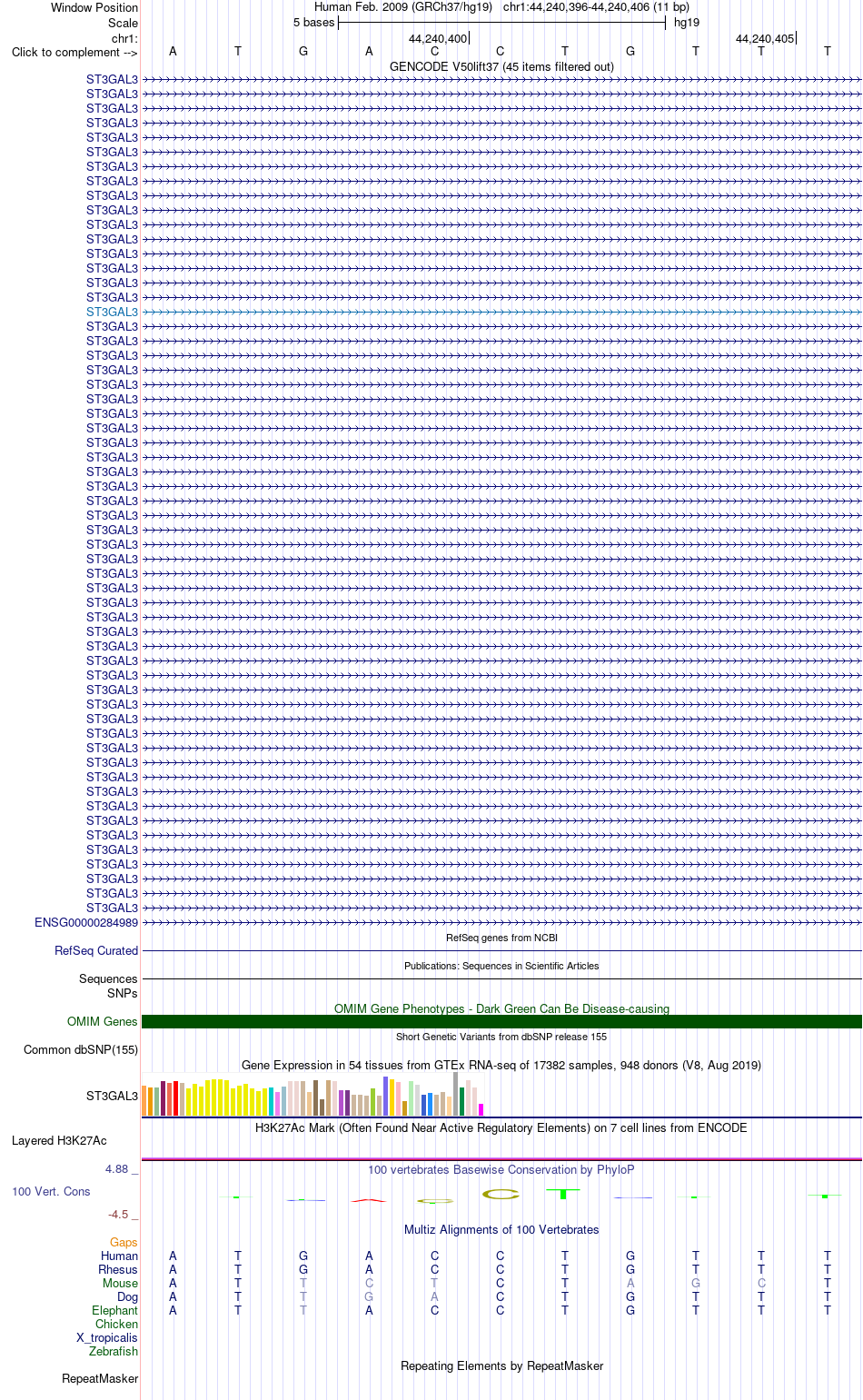Open the highlighted light-blue ST3GAL3 transcript label
This screenshot has width=863, height=1400.
point(112,312)
